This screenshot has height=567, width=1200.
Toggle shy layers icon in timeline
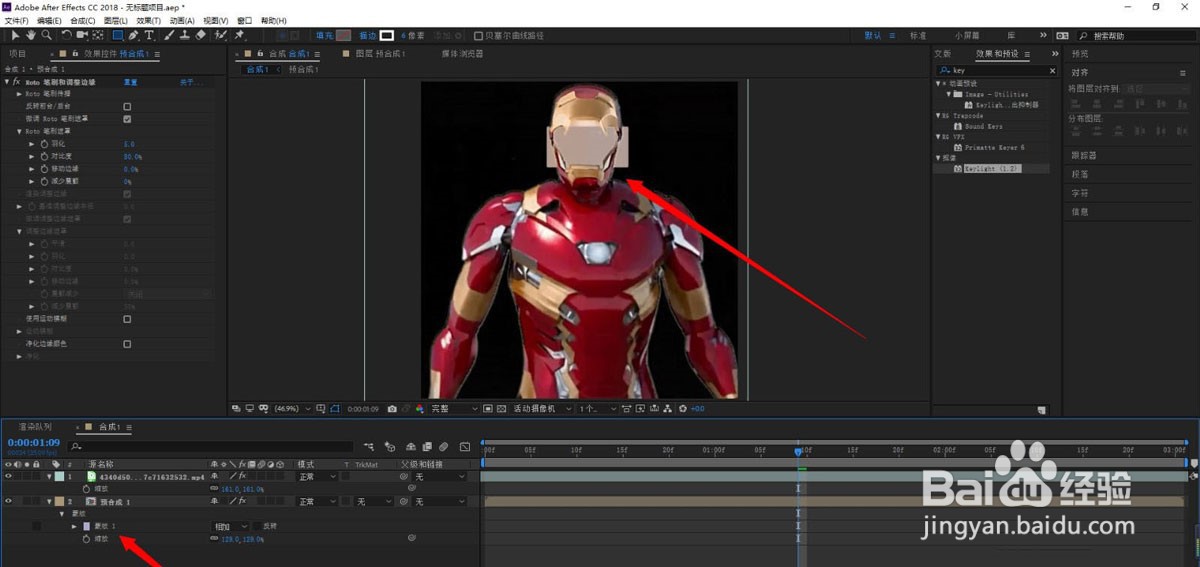[x=411, y=447]
